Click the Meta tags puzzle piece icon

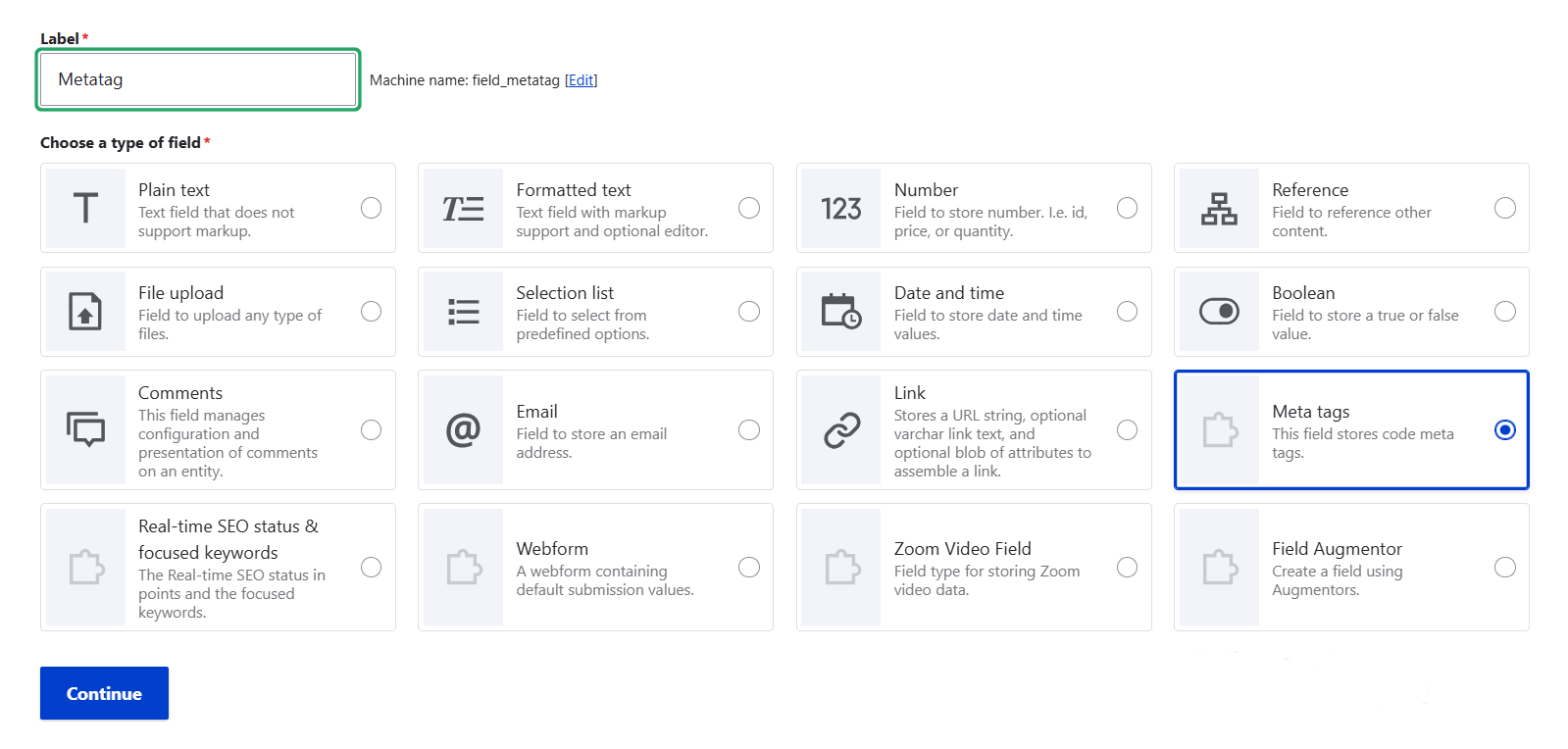[x=1219, y=429]
